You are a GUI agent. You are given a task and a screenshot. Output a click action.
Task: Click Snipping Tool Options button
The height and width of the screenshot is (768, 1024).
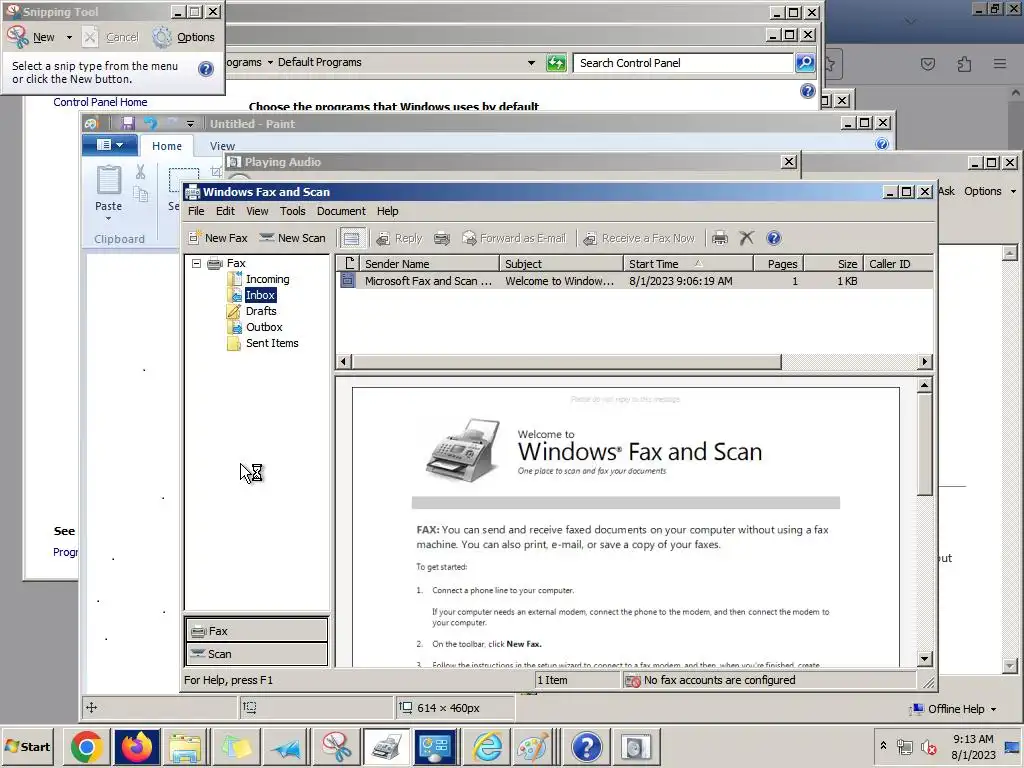184,37
